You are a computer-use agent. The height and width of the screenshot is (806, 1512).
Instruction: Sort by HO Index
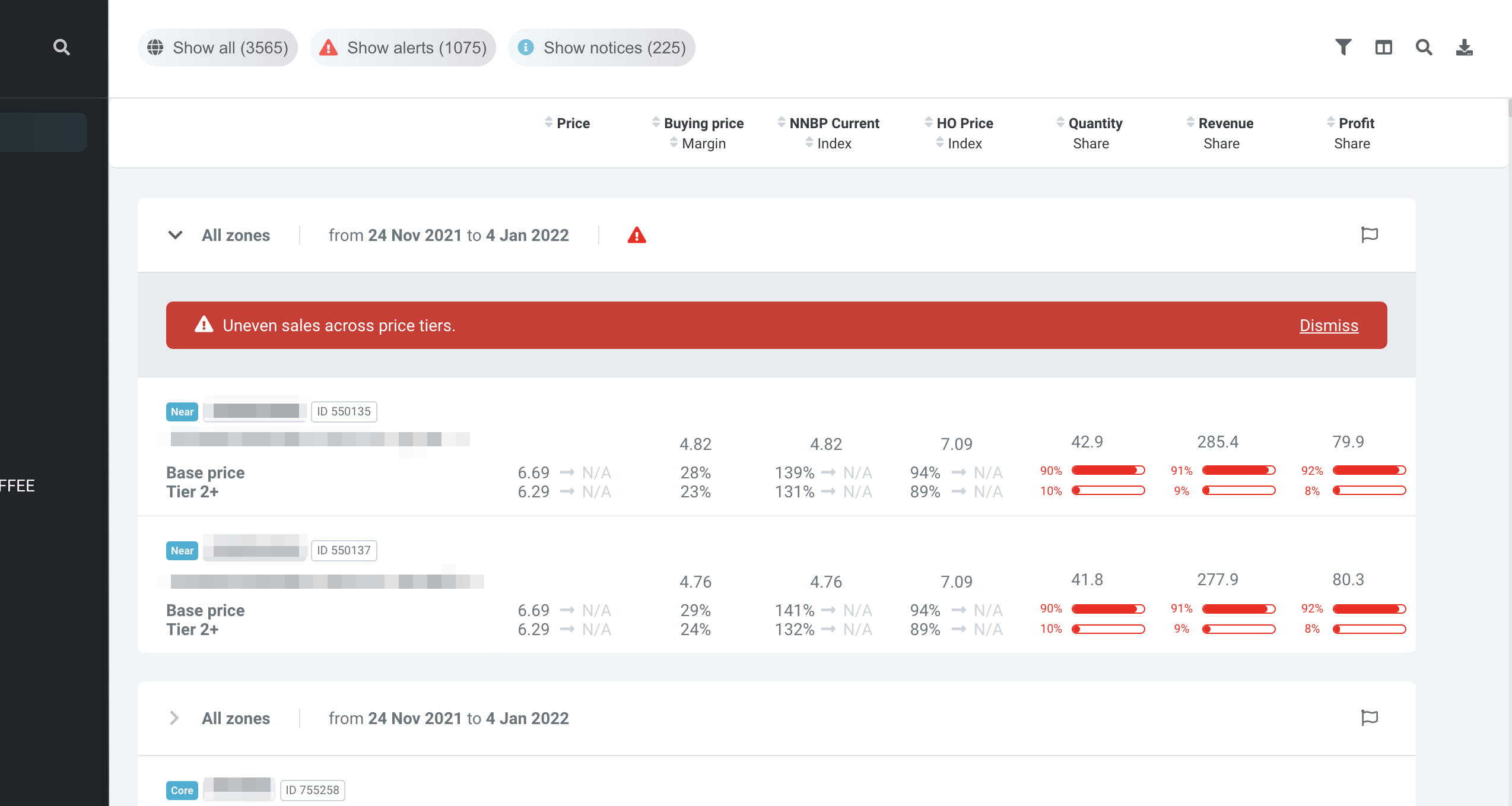pos(959,143)
